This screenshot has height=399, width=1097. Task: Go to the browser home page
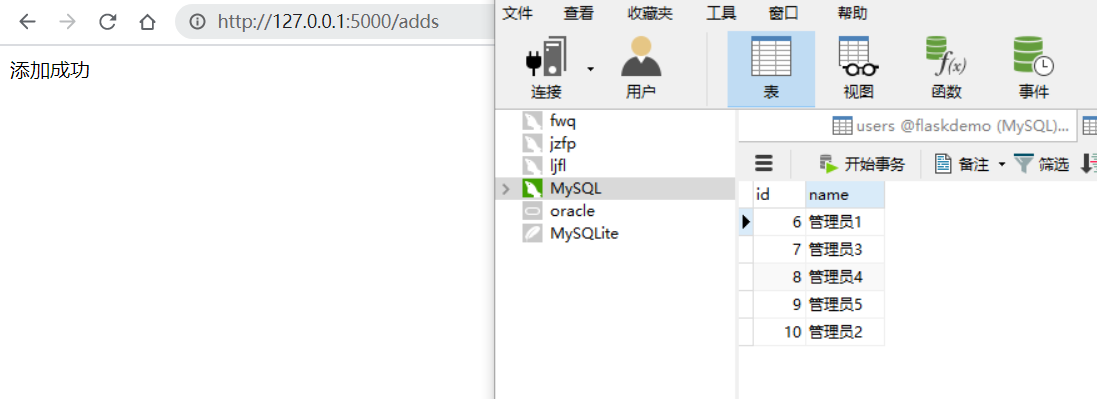pos(147,22)
